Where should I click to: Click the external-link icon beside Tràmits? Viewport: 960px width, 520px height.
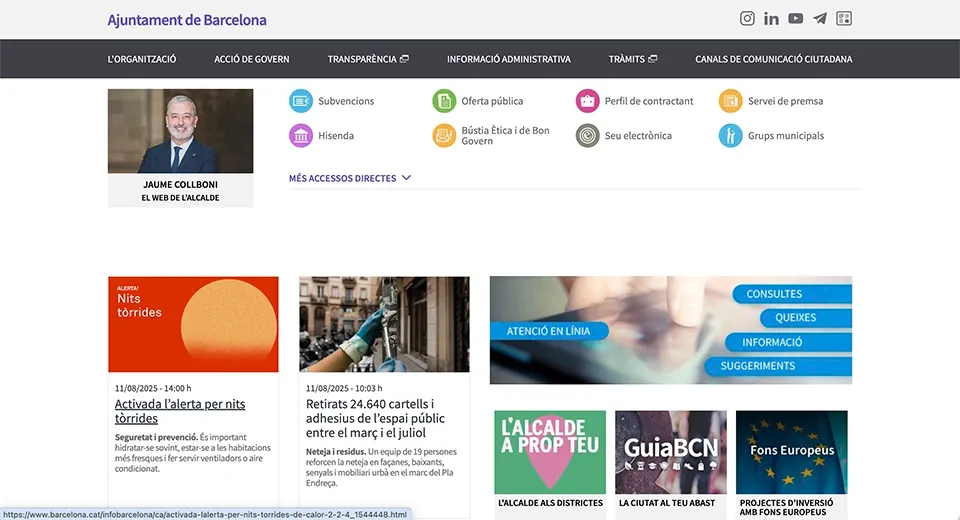(653, 59)
